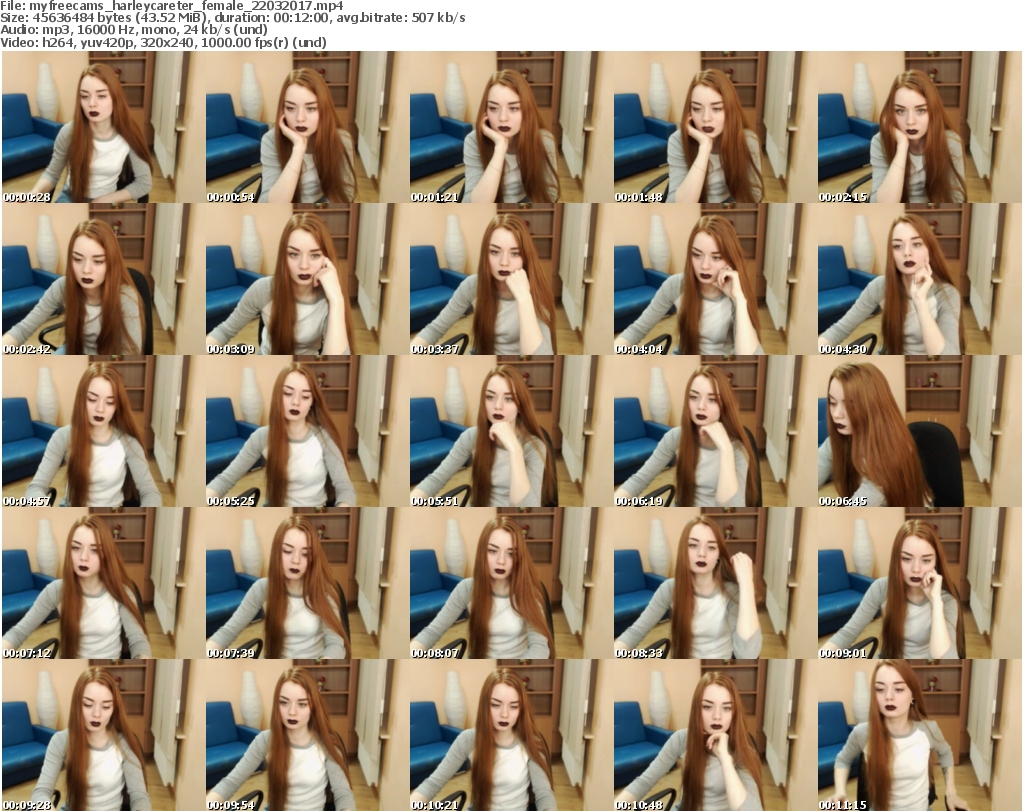
Task: Click the Size and duration info line
Action: [x=233, y=18]
